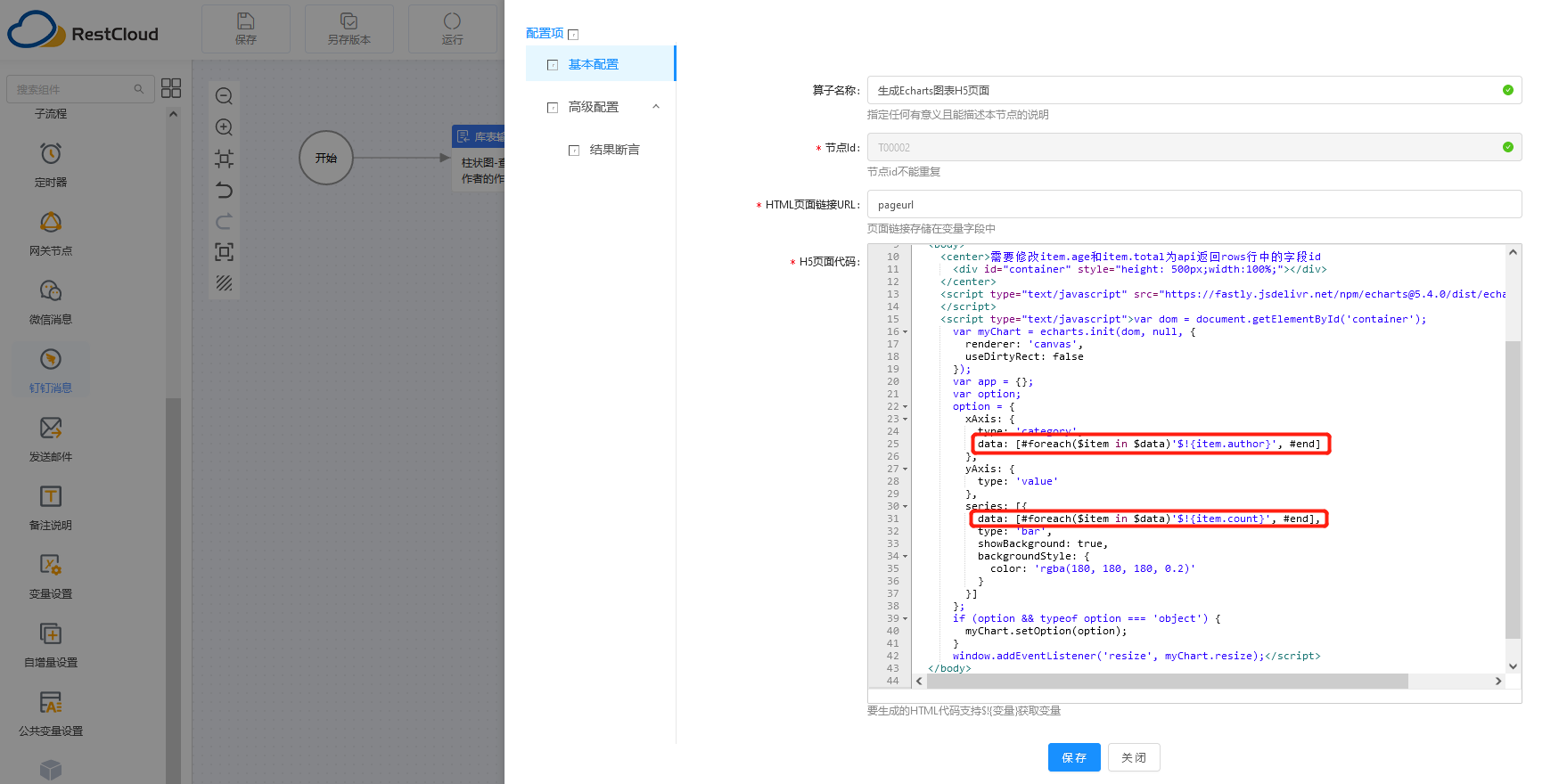Select the 备注说明 note component
The width and height of the screenshot is (1567, 784).
[x=51, y=508]
